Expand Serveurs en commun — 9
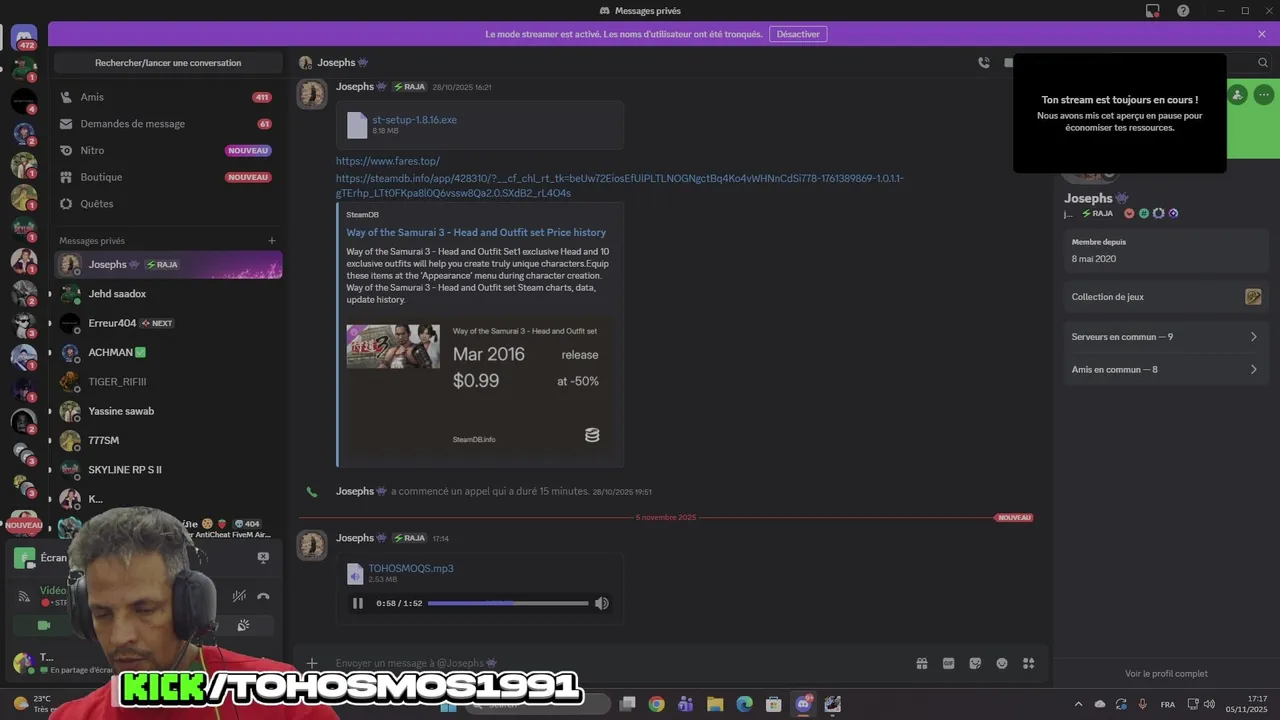 coord(1165,337)
